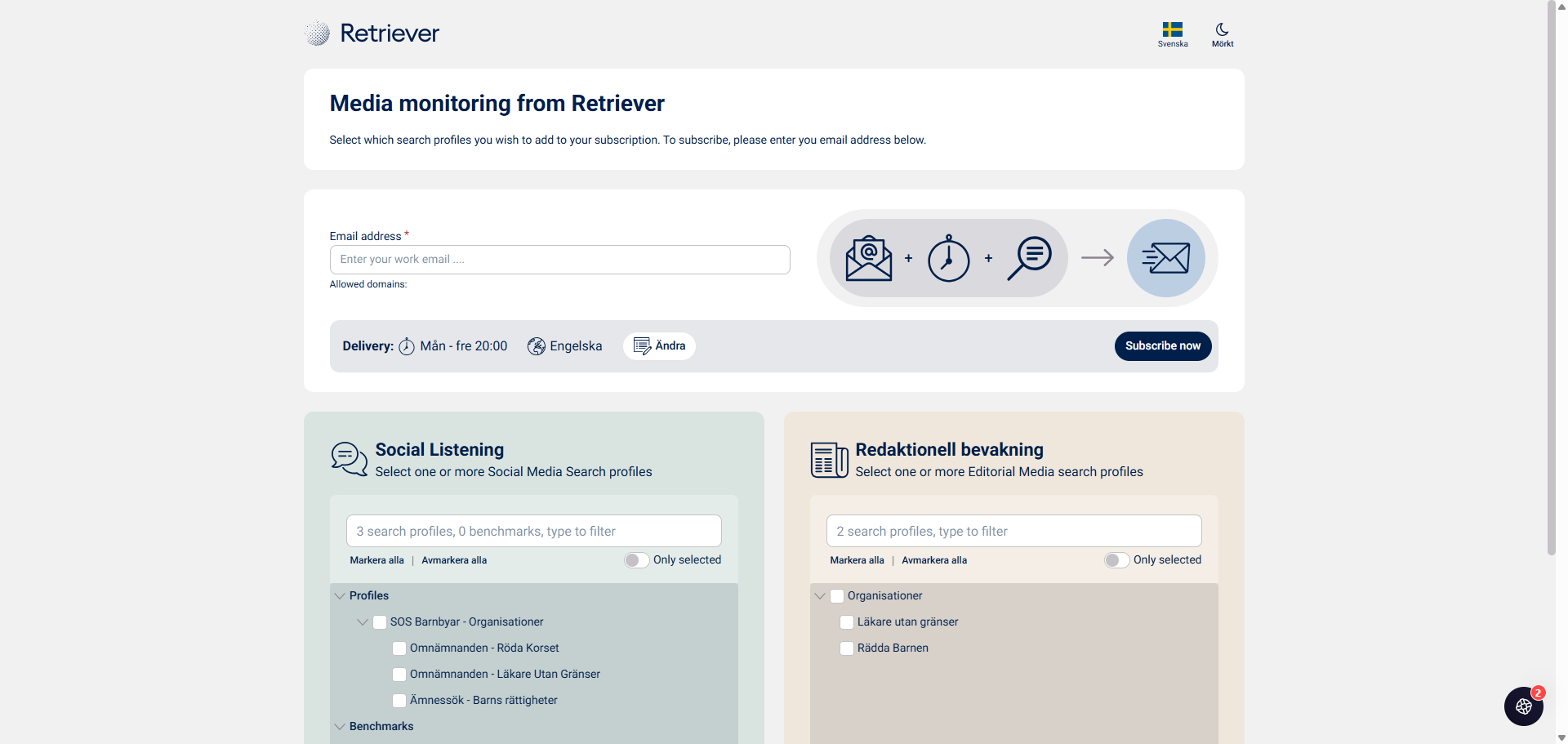The height and width of the screenshot is (744, 1568).
Task: Focus the Social Listening profile filter field
Action: pos(534,531)
